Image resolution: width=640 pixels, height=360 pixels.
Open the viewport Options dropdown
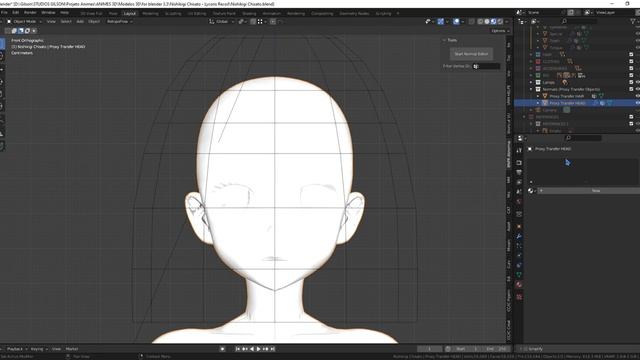pos(500,31)
